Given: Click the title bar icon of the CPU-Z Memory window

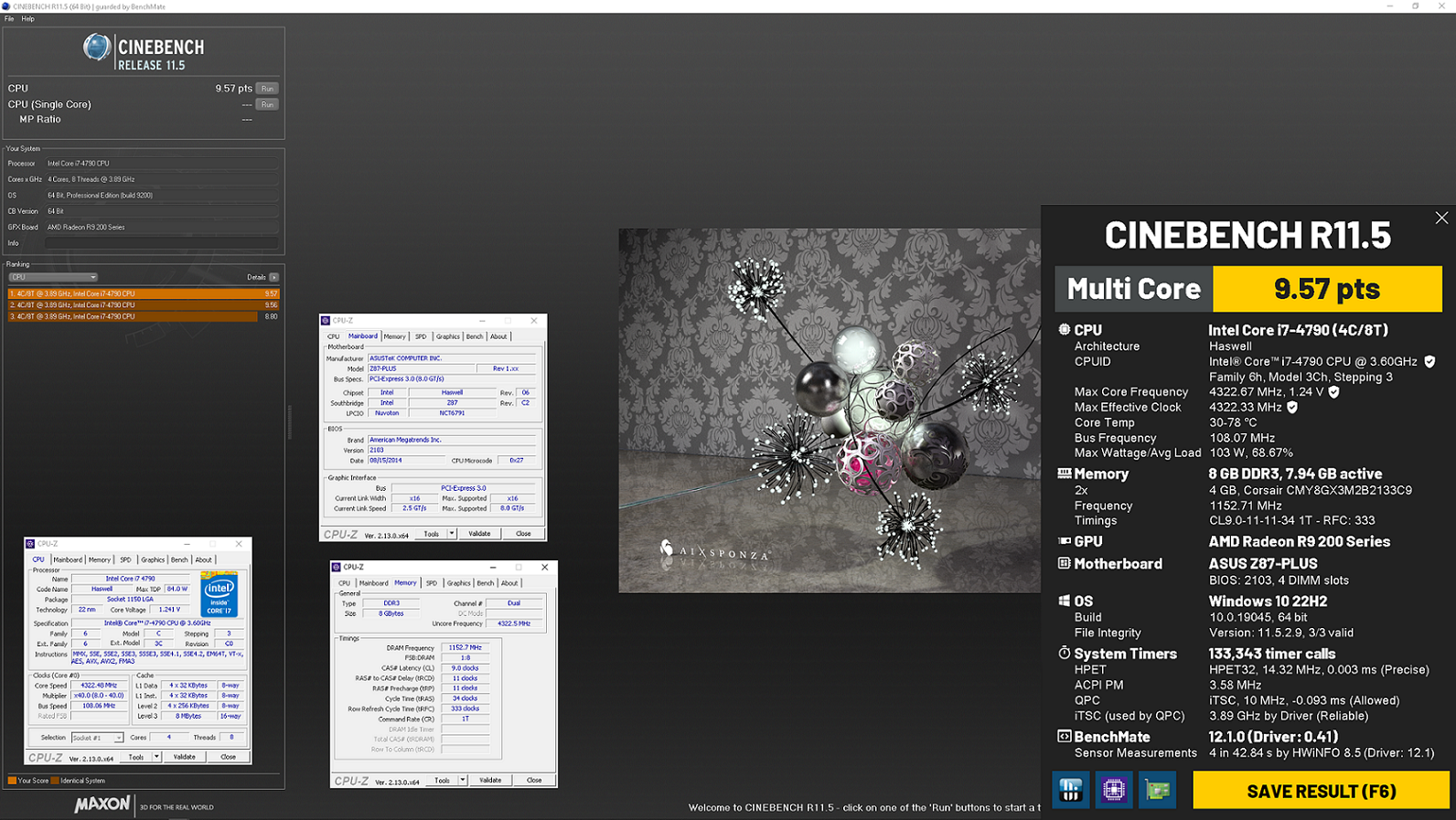Looking at the screenshot, I should click(x=336, y=567).
